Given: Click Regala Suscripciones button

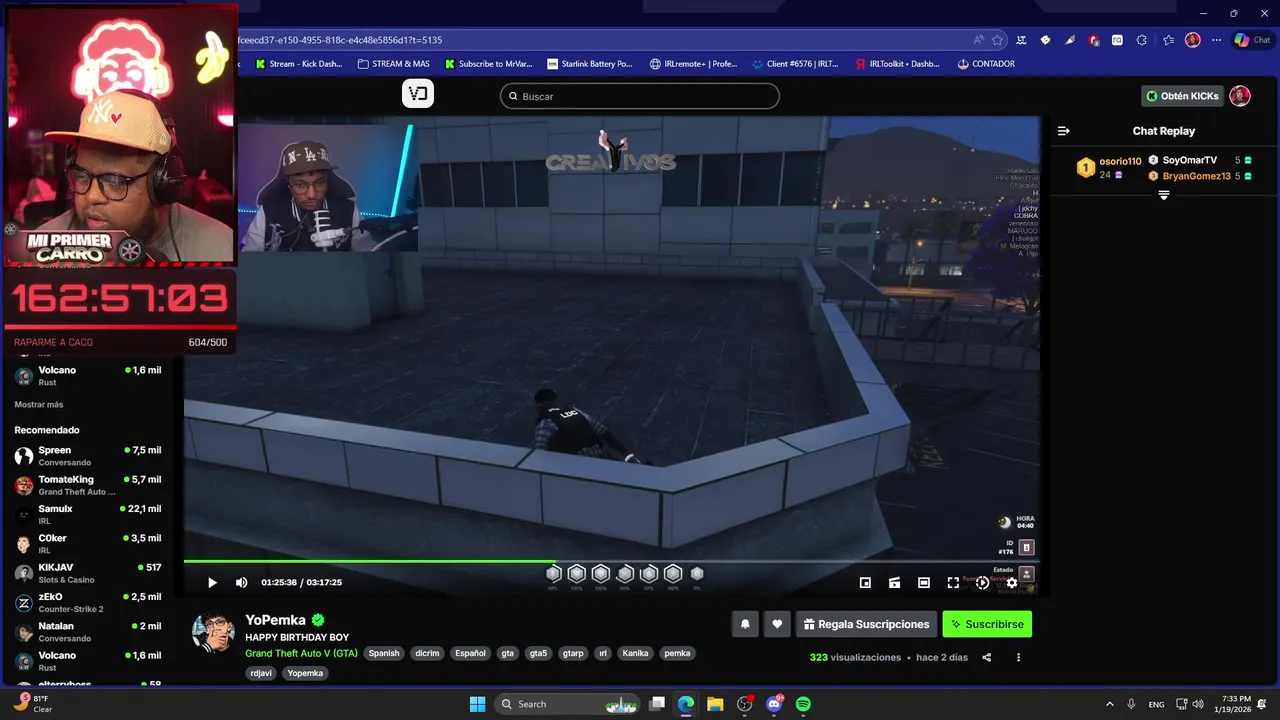Looking at the screenshot, I should (x=866, y=624).
